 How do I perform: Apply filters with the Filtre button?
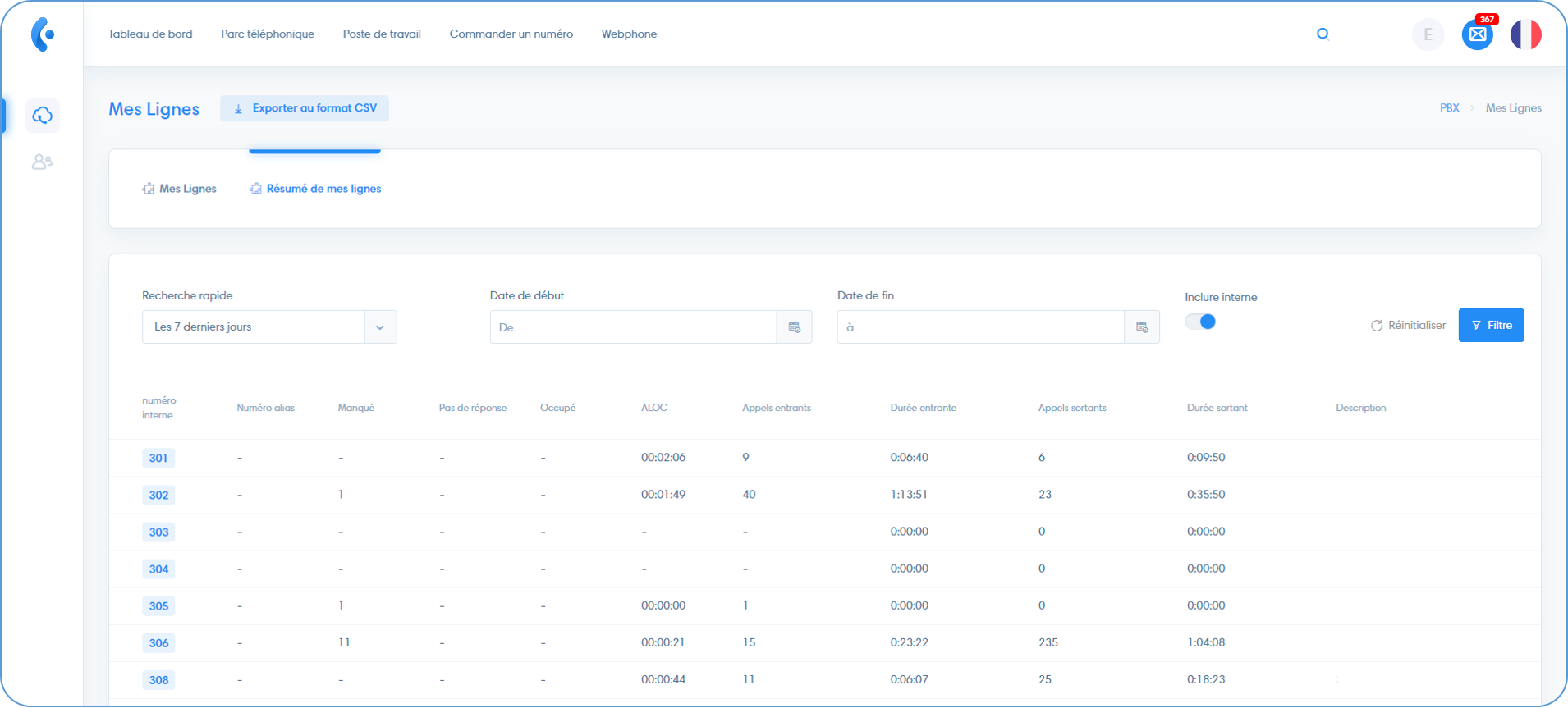coord(1491,326)
